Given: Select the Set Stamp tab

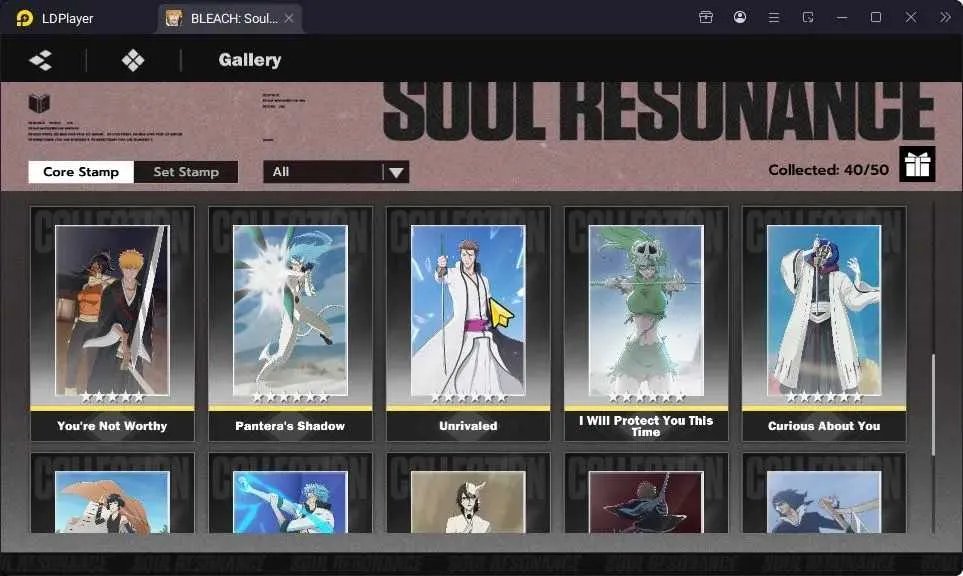Looking at the screenshot, I should [x=186, y=172].
